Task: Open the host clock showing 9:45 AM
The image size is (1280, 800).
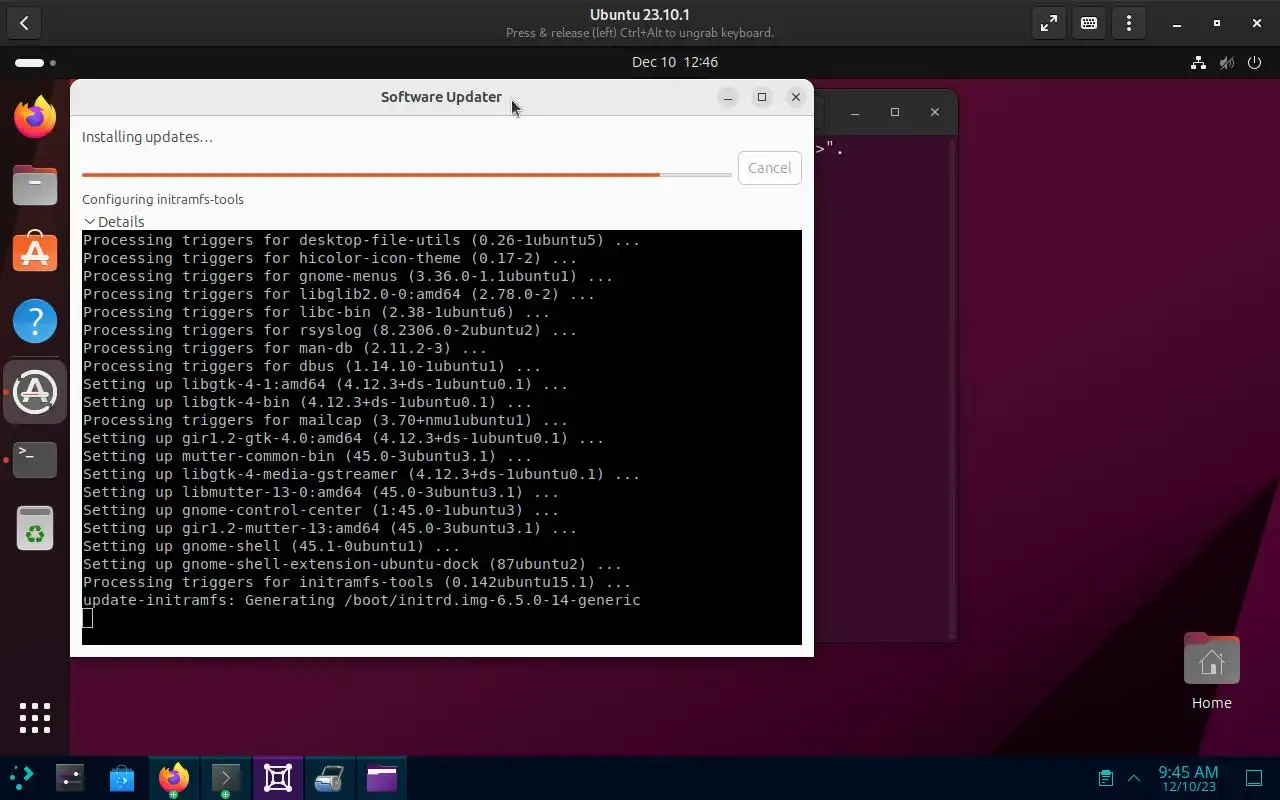Action: 1188,778
